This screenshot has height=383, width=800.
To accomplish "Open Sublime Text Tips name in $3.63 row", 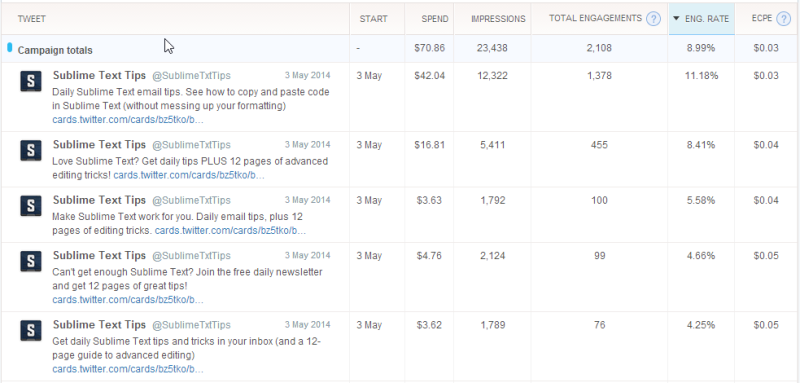I will pos(99,200).
